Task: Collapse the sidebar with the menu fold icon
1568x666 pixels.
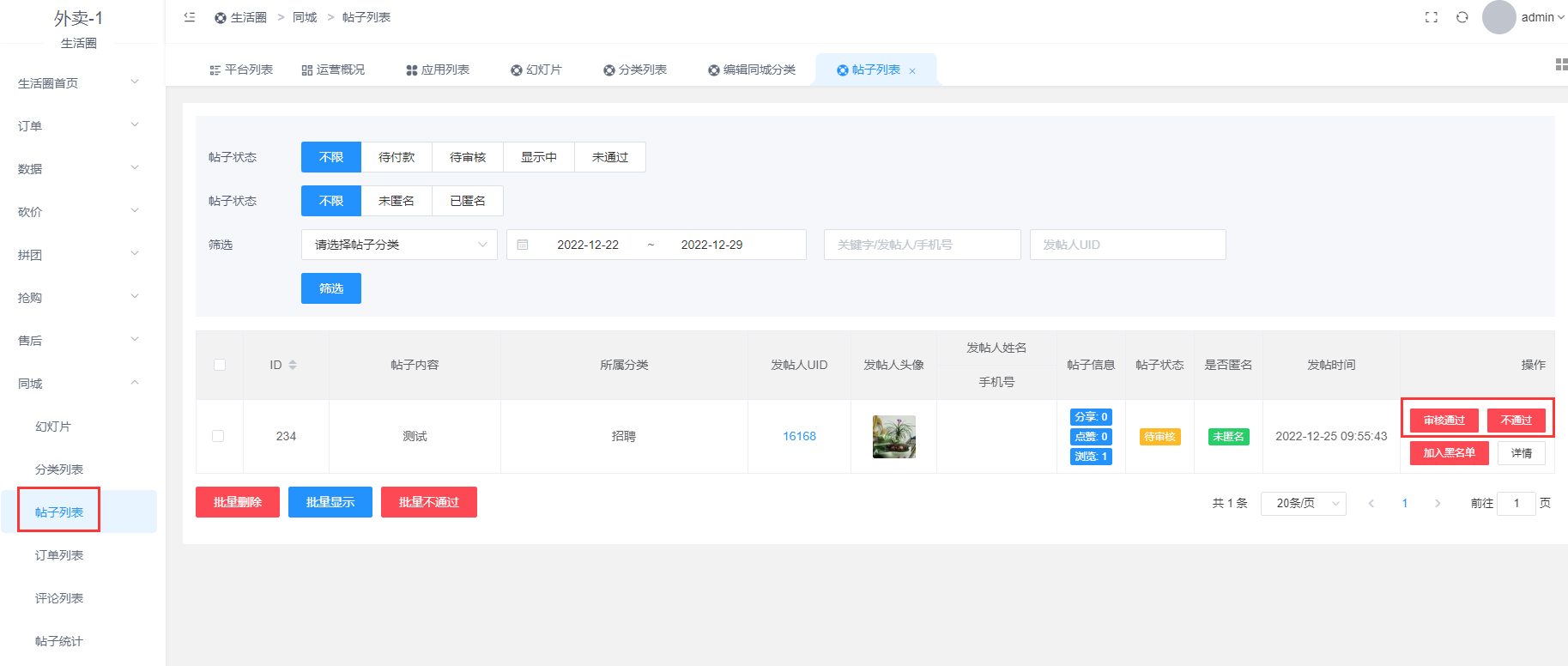Action: pos(190,17)
